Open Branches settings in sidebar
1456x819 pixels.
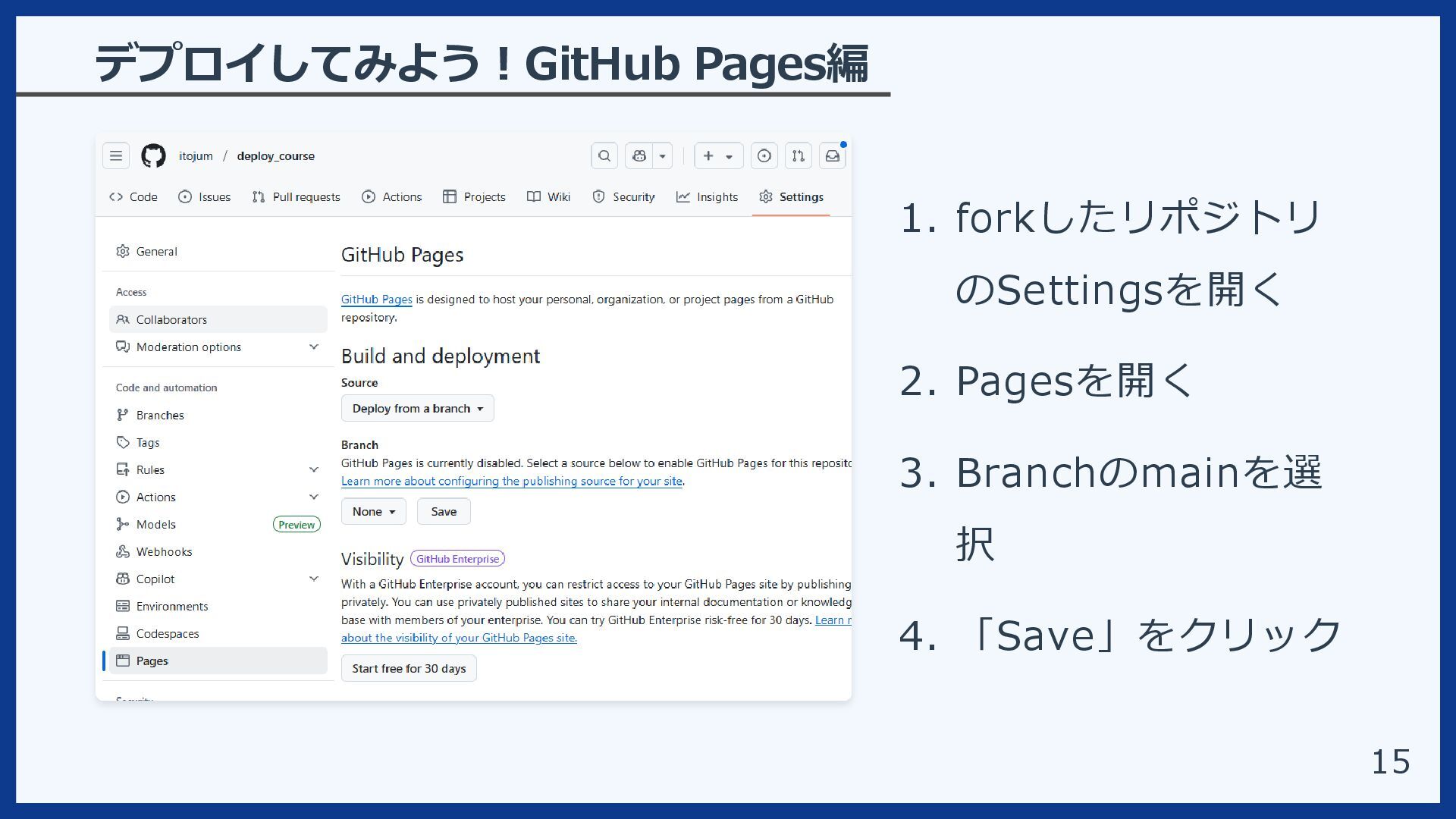pos(218,416)
